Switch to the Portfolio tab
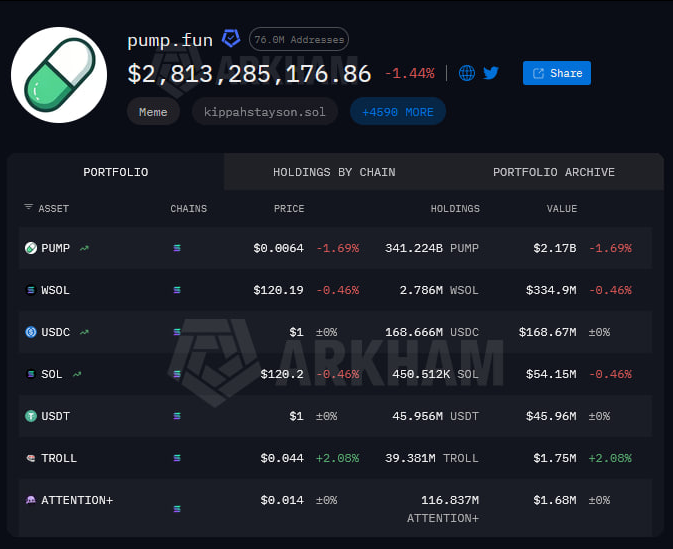 point(115,172)
